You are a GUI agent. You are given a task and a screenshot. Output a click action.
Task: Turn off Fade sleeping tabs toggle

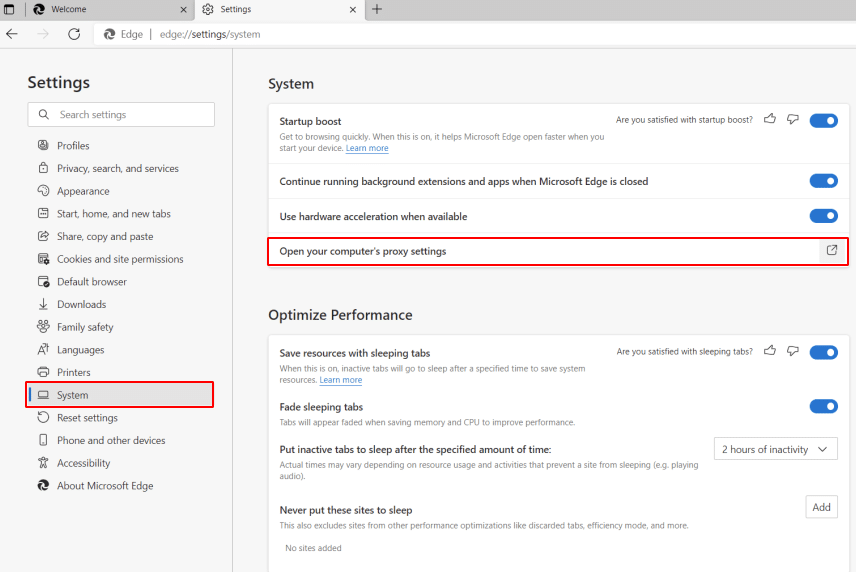tap(823, 406)
